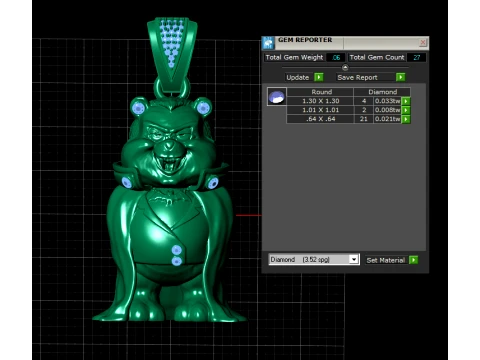Click the Diamond column header
Viewport: 480px width, 360px height.
(x=382, y=92)
